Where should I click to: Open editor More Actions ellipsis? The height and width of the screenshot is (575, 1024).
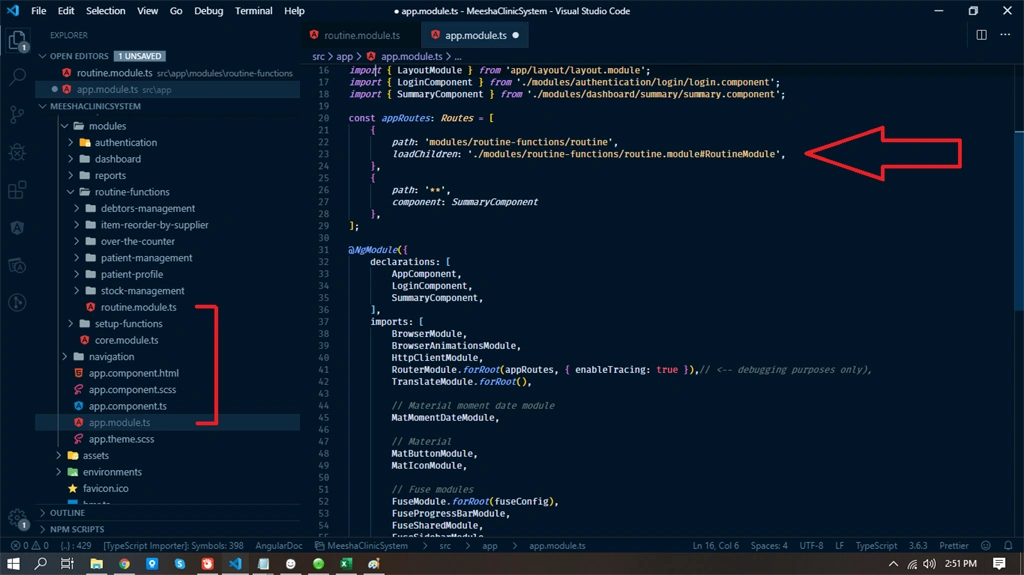pyautogui.click(x=1005, y=35)
